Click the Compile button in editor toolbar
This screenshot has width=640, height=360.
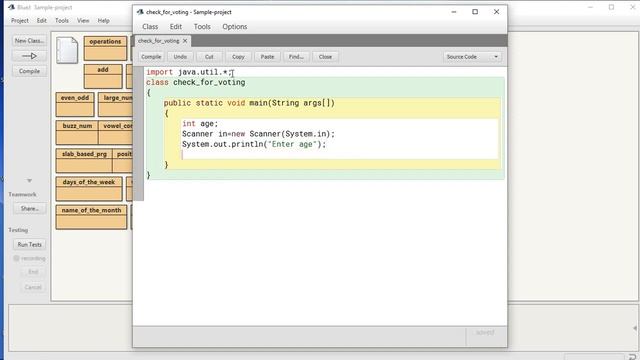tap(151, 57)
